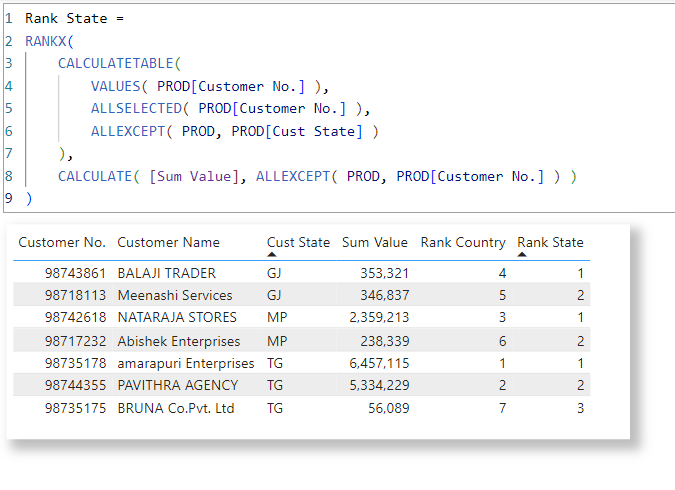
Task: Click the Sum Value column header
Action: point(375,242)
